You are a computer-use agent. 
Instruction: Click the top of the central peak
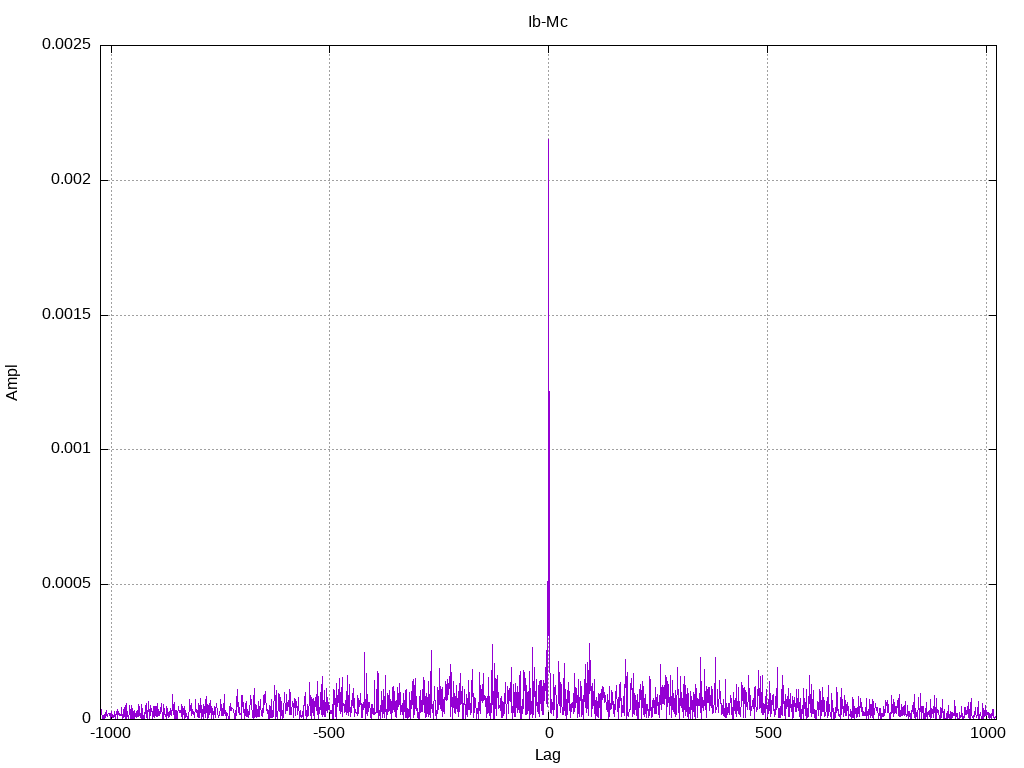pos(548,140)
